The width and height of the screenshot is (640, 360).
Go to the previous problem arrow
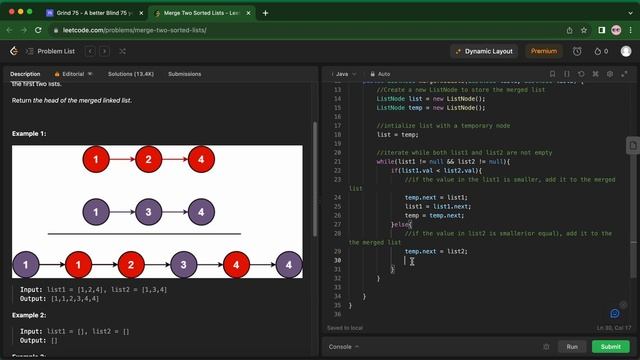click(x=91, y=51)
